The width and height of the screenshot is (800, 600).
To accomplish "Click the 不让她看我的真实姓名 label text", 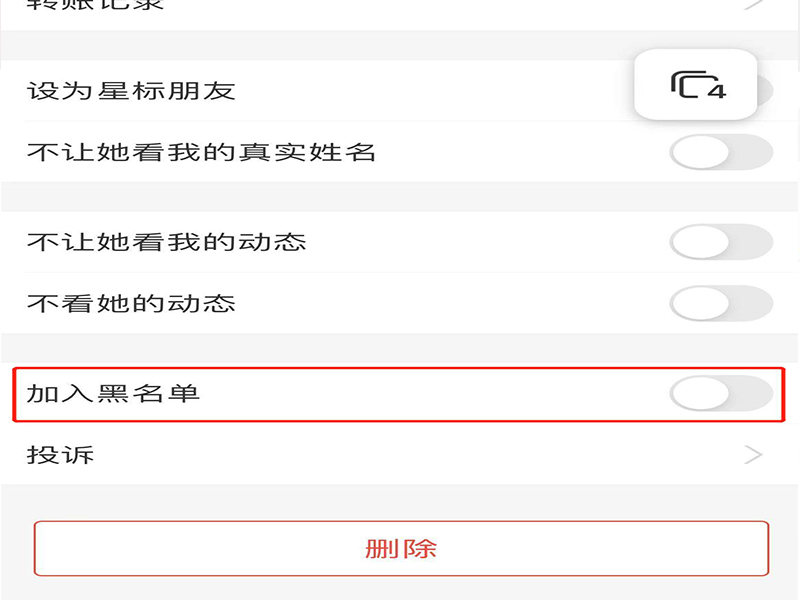I will (x=201, y=152).
